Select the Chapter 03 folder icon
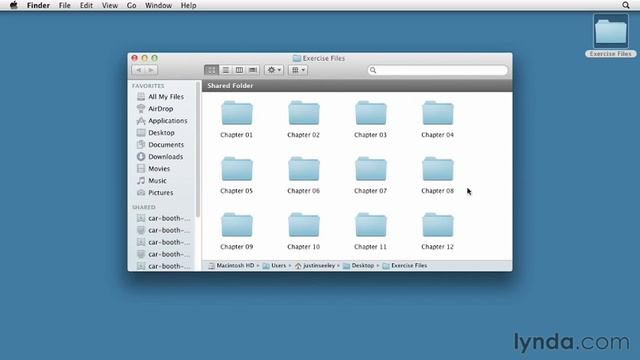The height and width of the screenshot is (360, 640). tap(371, 113)
